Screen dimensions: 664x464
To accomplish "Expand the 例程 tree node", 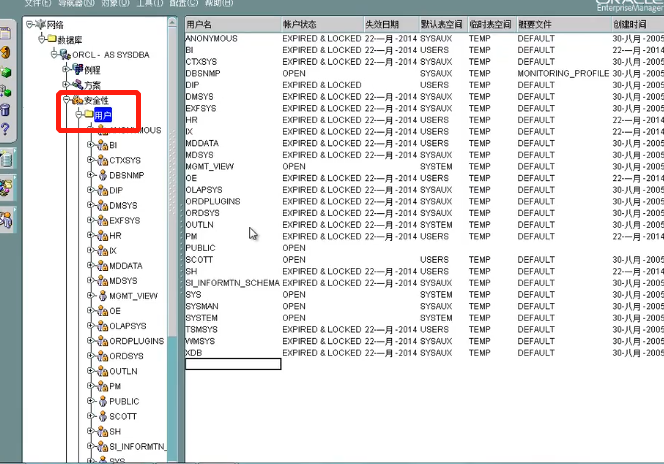I will click(x=66, y=69).
